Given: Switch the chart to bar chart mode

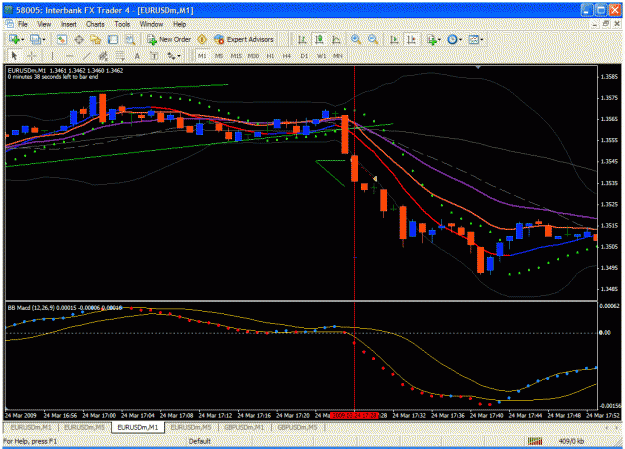Looking at the screenshot, I should (x=302, y=39).
